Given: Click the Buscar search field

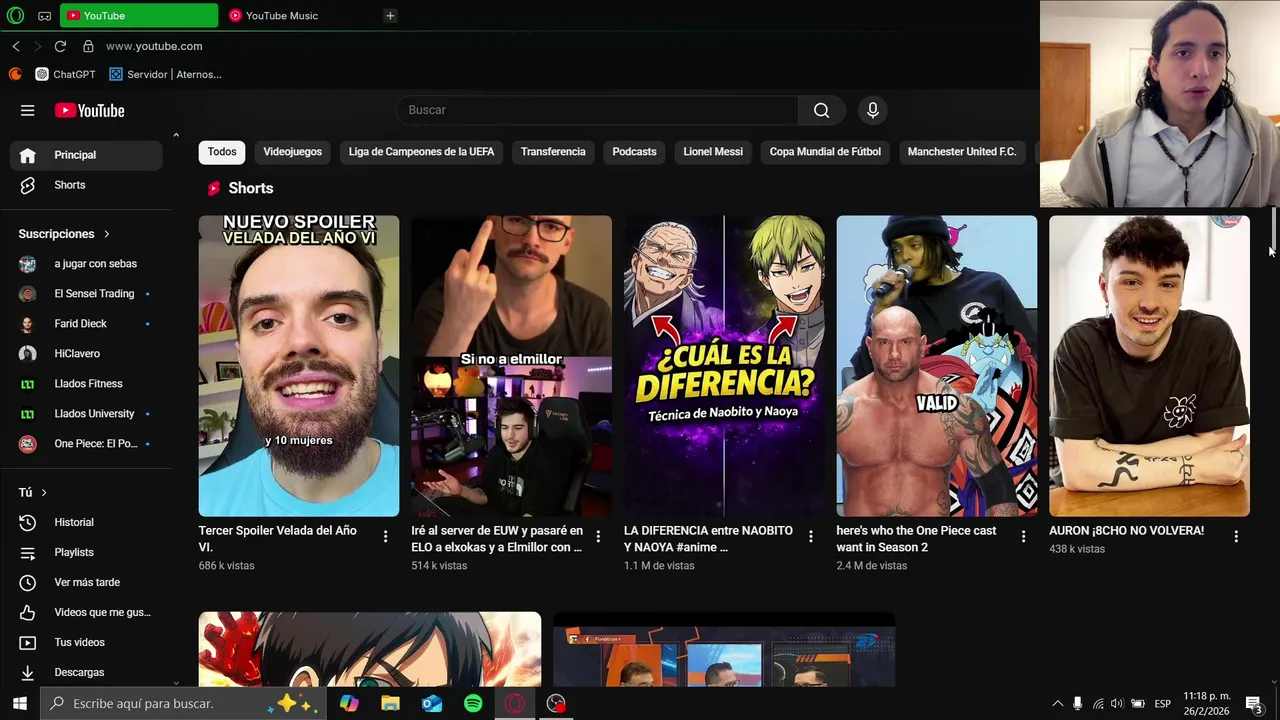Looking at the screenshot, I should (x=597, y=110).
